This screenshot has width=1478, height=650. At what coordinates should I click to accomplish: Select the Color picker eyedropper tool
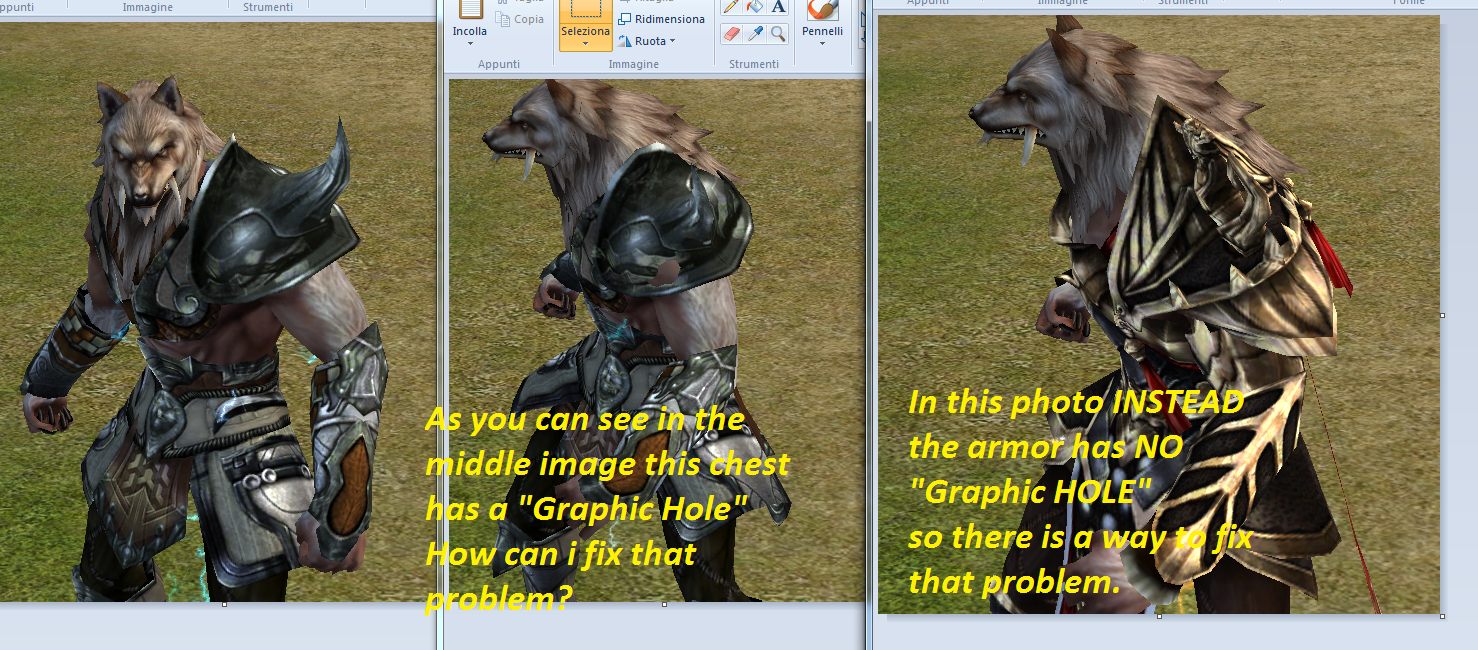pos(756,34)
